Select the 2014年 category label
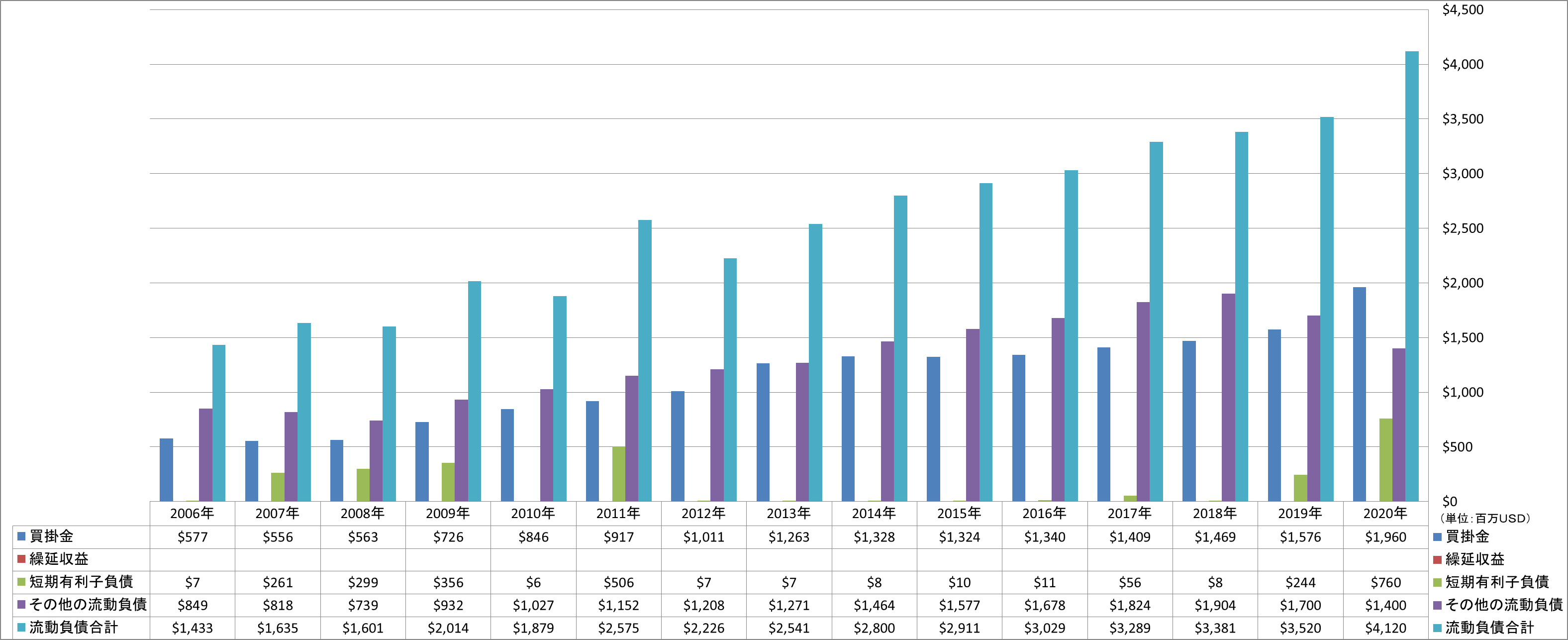 pos(874,513)
